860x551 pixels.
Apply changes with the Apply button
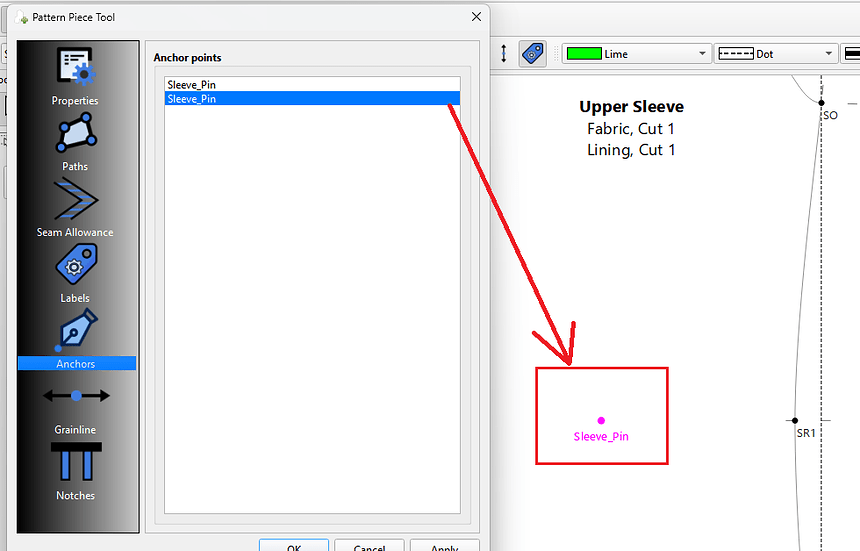pos(444,546)
